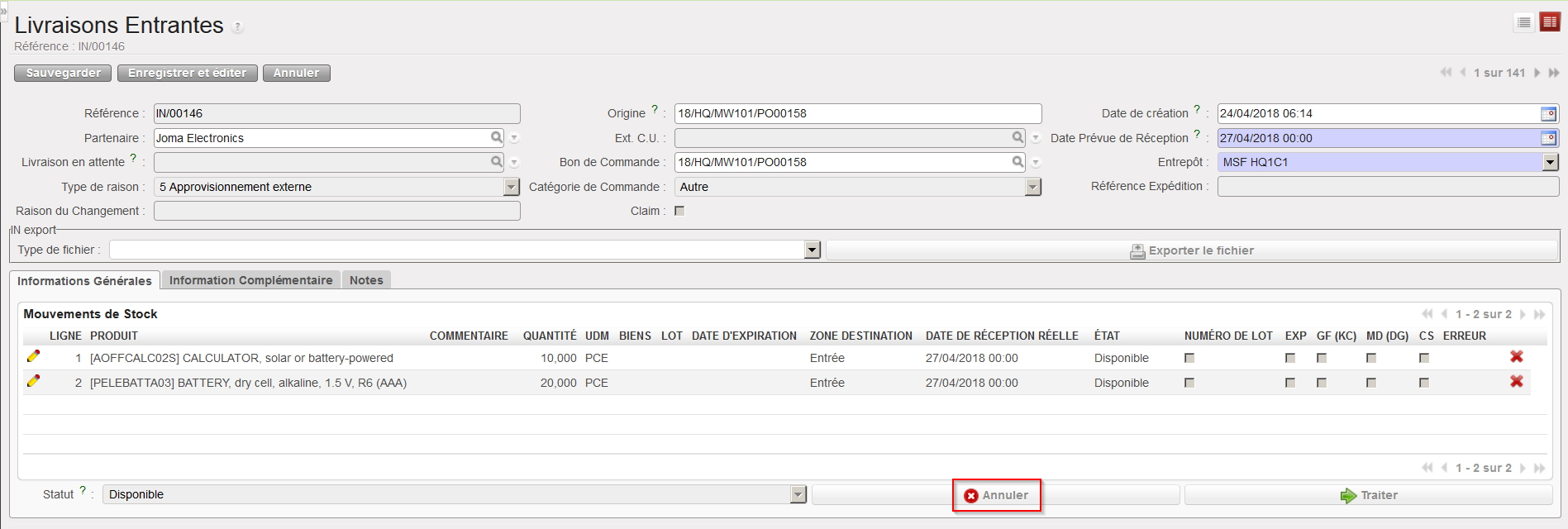Open calendar for Date Prévue de Réception
The width and height of the screenshot is (1568, 529).
tap(1548, 139)
